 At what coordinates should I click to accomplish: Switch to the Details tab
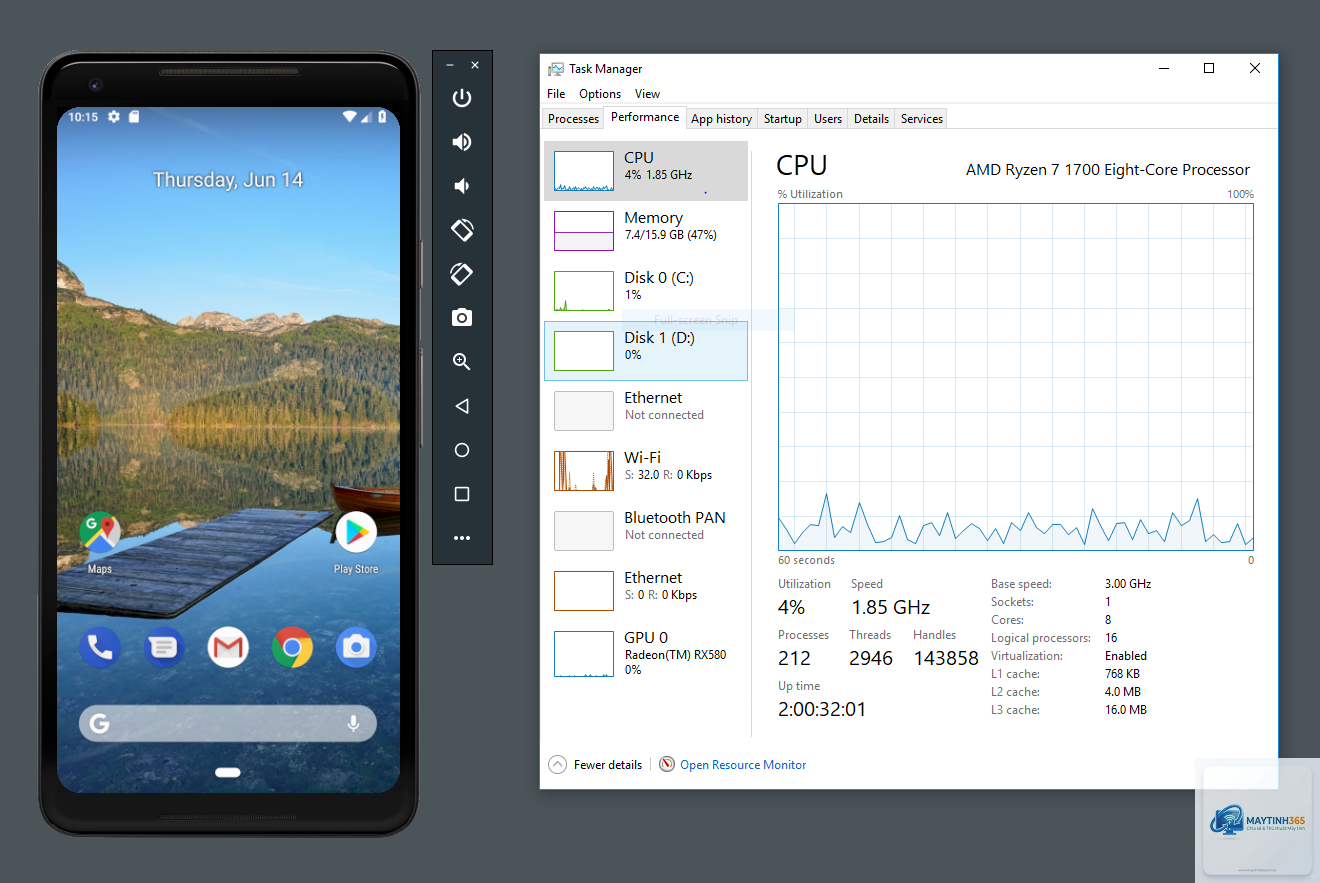[x=871, y=118]
